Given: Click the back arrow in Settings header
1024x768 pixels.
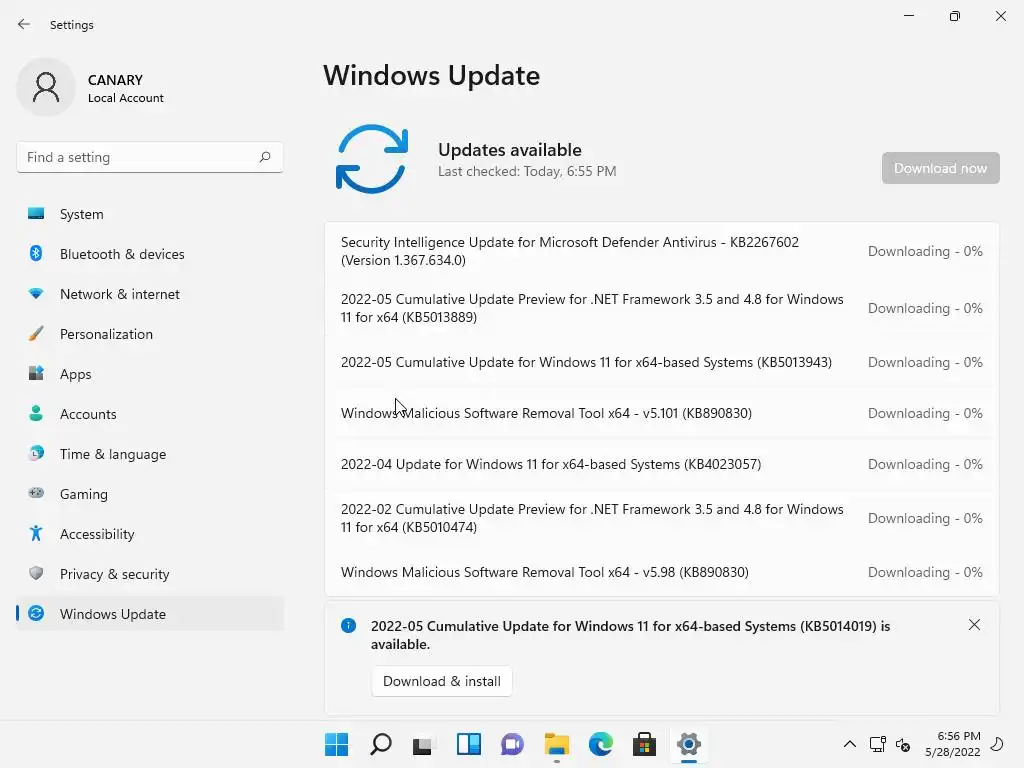Looking at the screenshot, I should point(24,24).
